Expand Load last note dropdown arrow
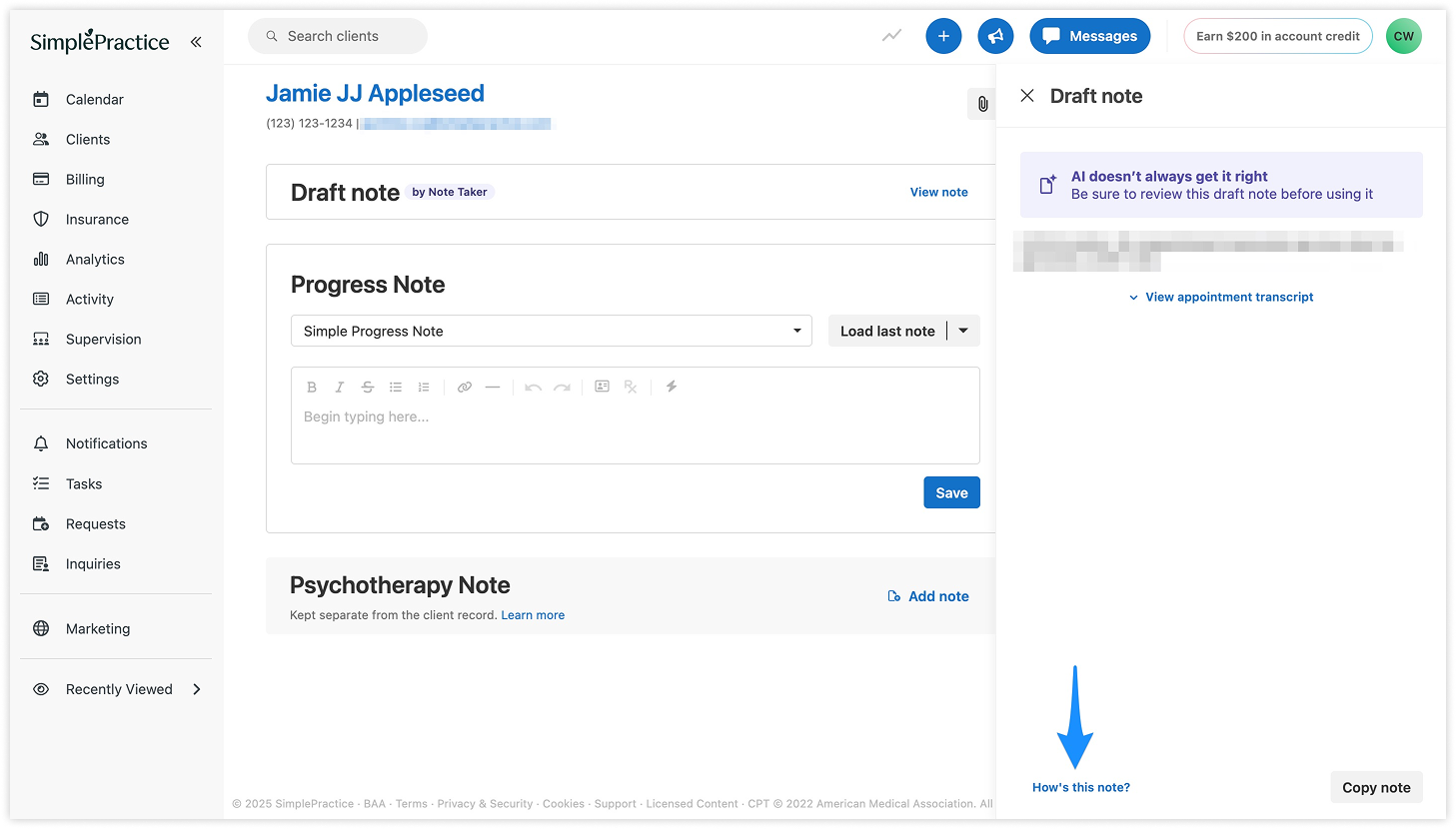Image resolution: width=1456 pixels, height=829 pixels. click(x=963, y=331)
